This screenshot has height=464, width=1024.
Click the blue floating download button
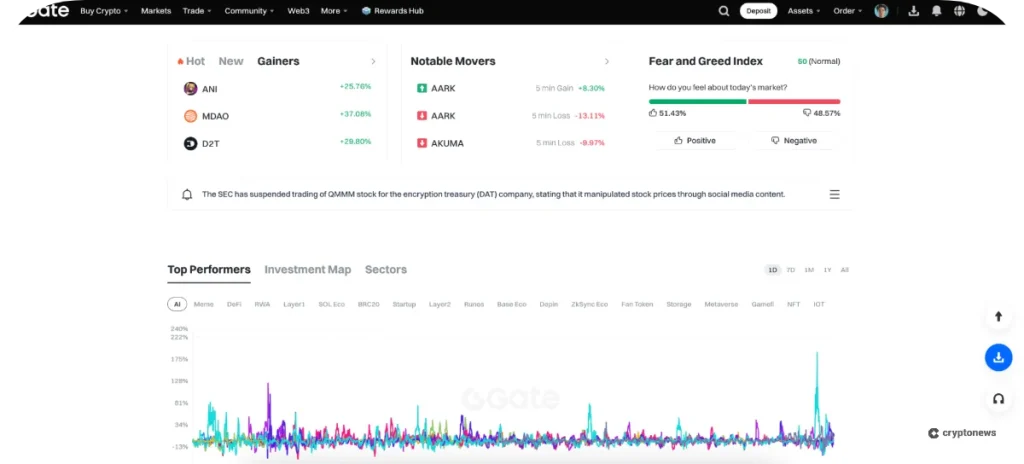point(998,357)
